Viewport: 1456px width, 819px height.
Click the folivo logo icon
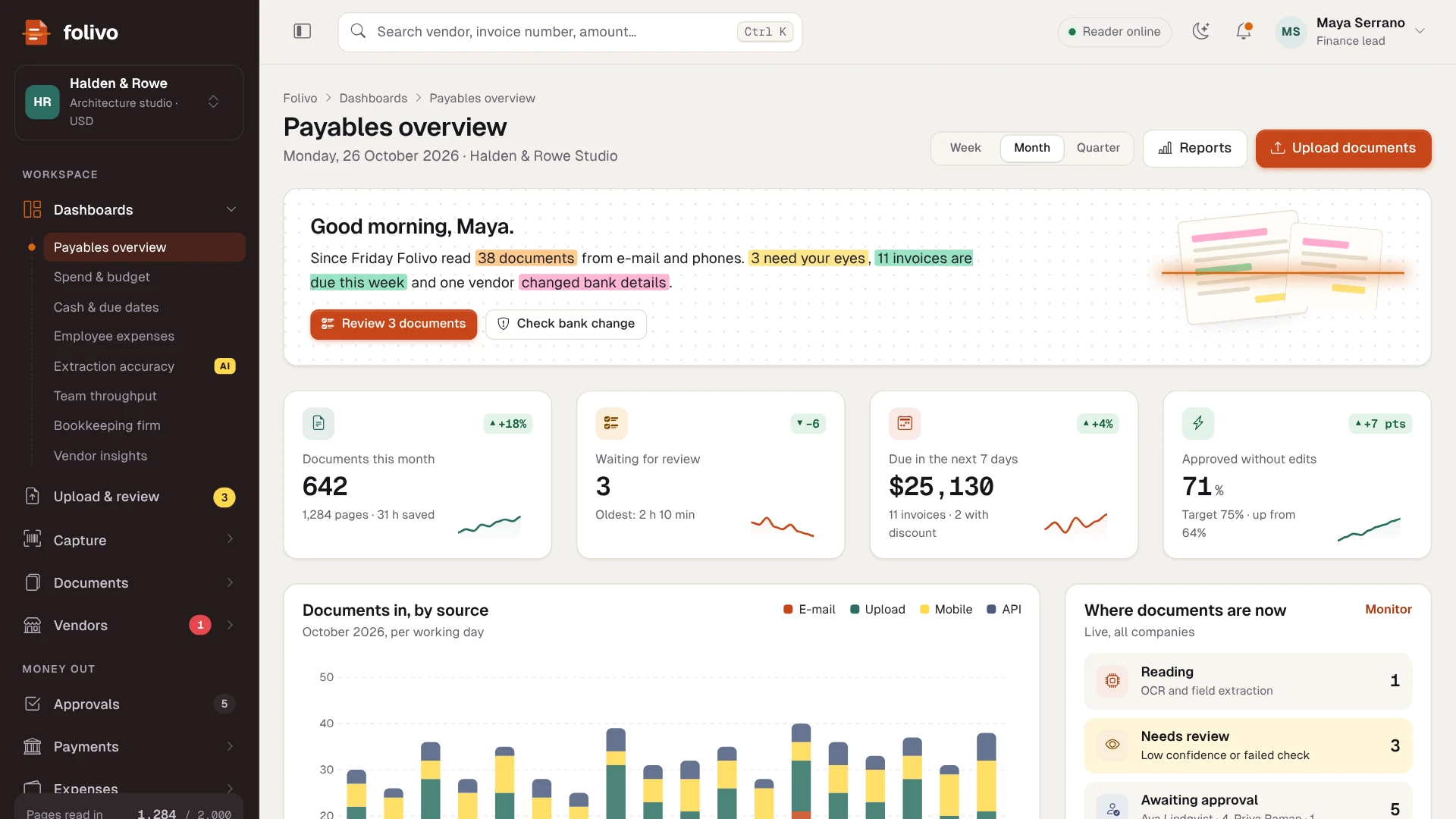pyautogui.click(x=36, y=32)
